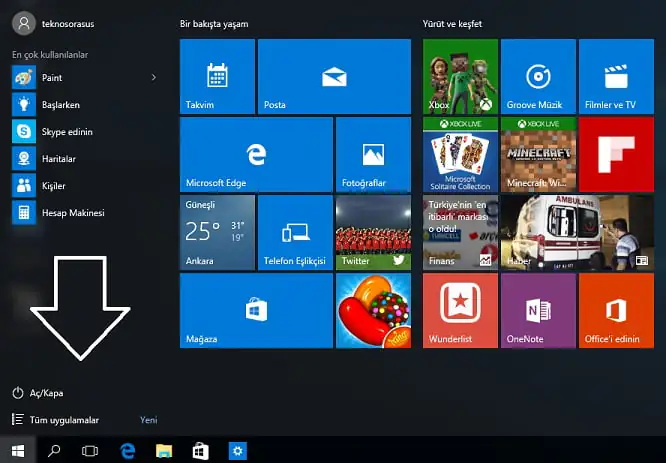
Task: Expand the Paint jump list arrow
Action: pos(153,77)
